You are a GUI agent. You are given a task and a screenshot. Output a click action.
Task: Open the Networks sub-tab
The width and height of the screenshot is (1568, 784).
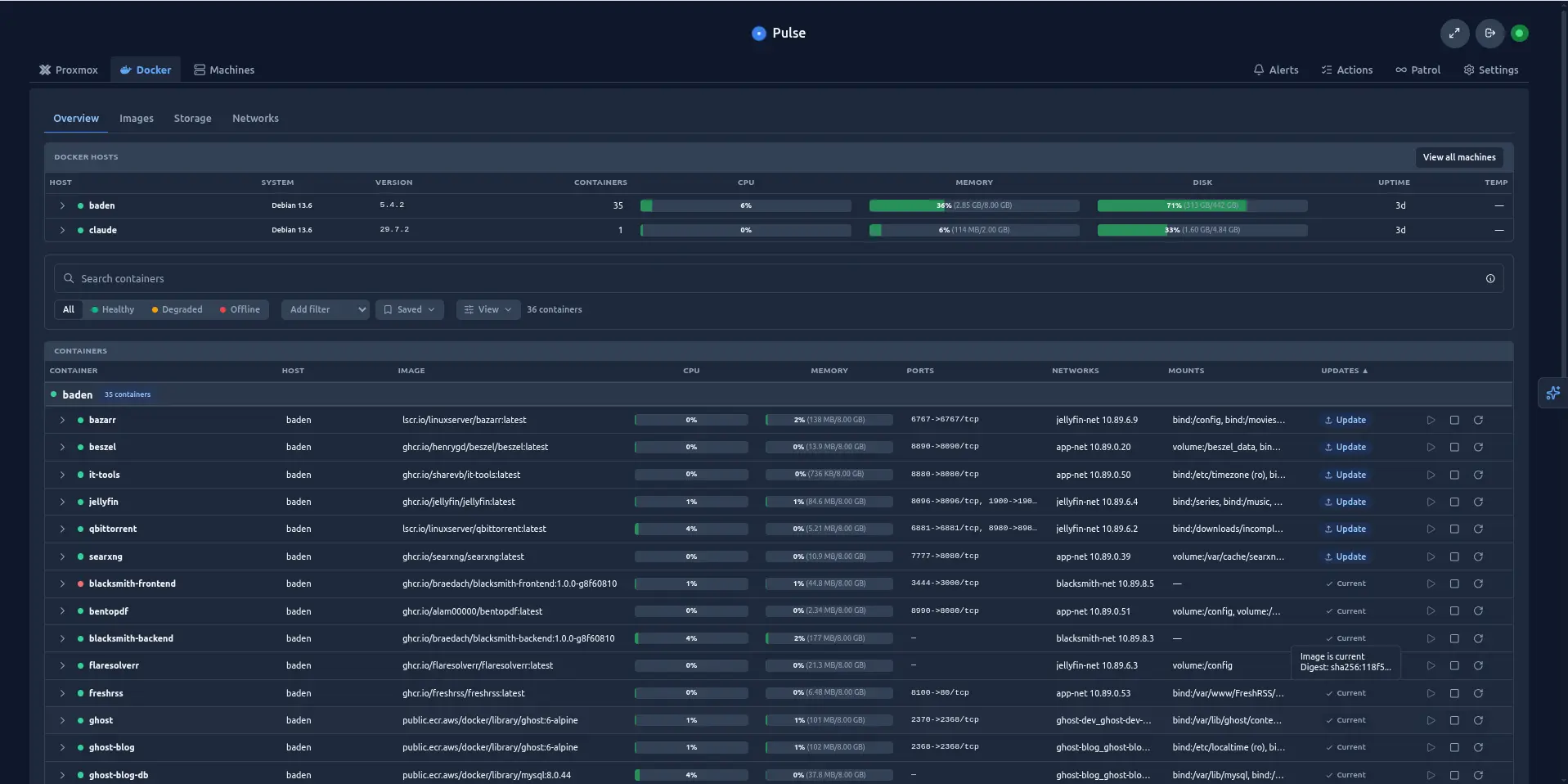pyautogui.click(x=255, y=119)
